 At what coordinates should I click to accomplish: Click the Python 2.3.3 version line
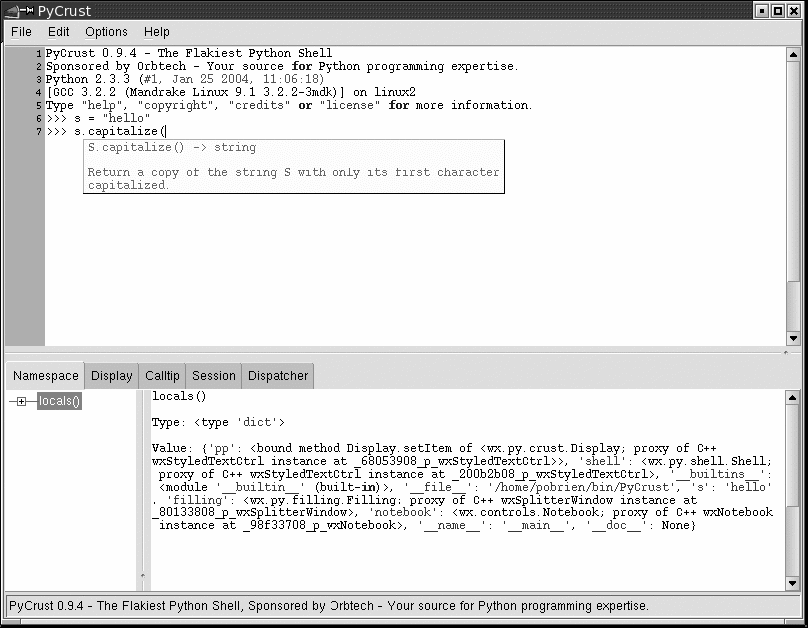tap(184, 79)
